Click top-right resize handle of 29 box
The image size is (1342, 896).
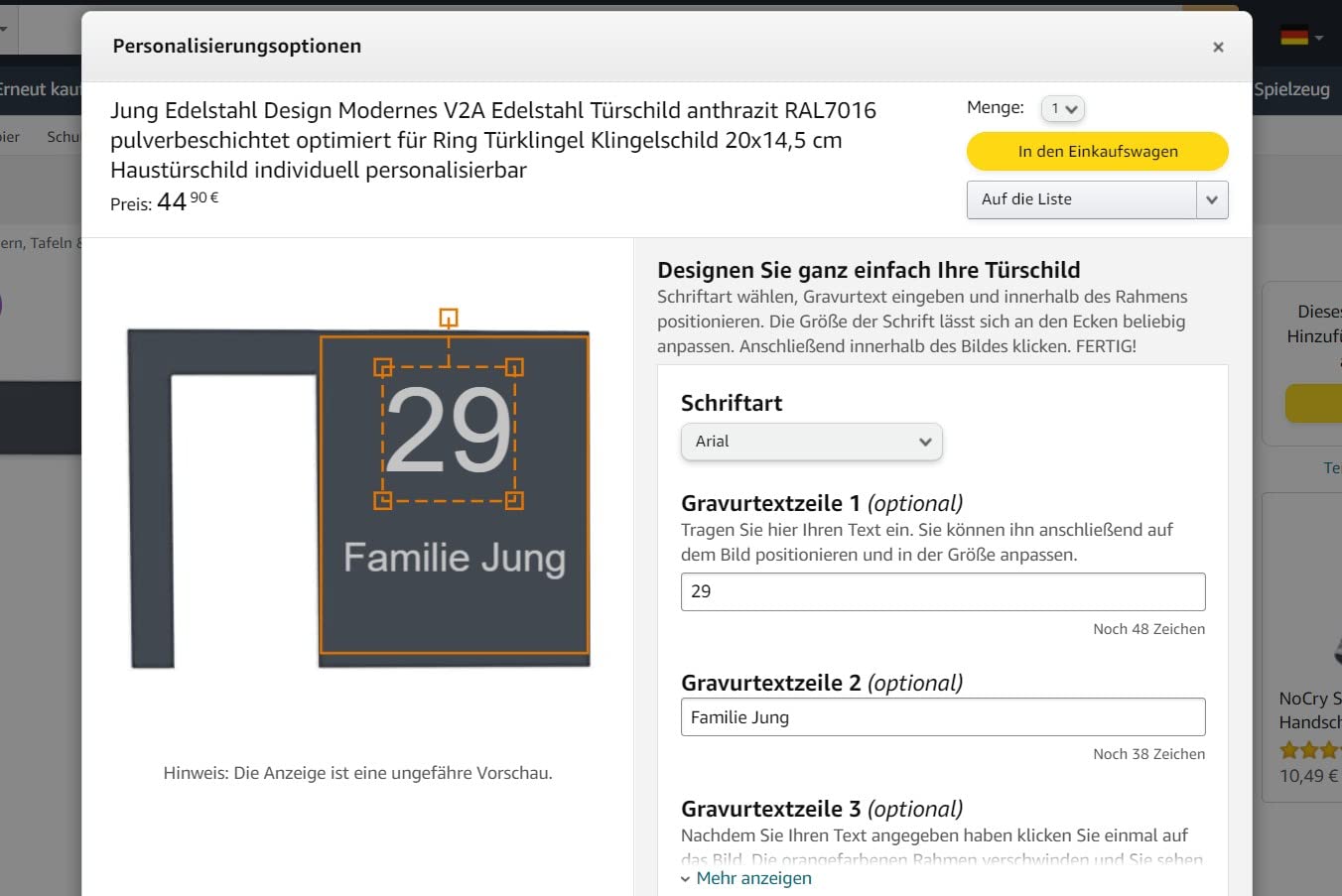[514, 368]
